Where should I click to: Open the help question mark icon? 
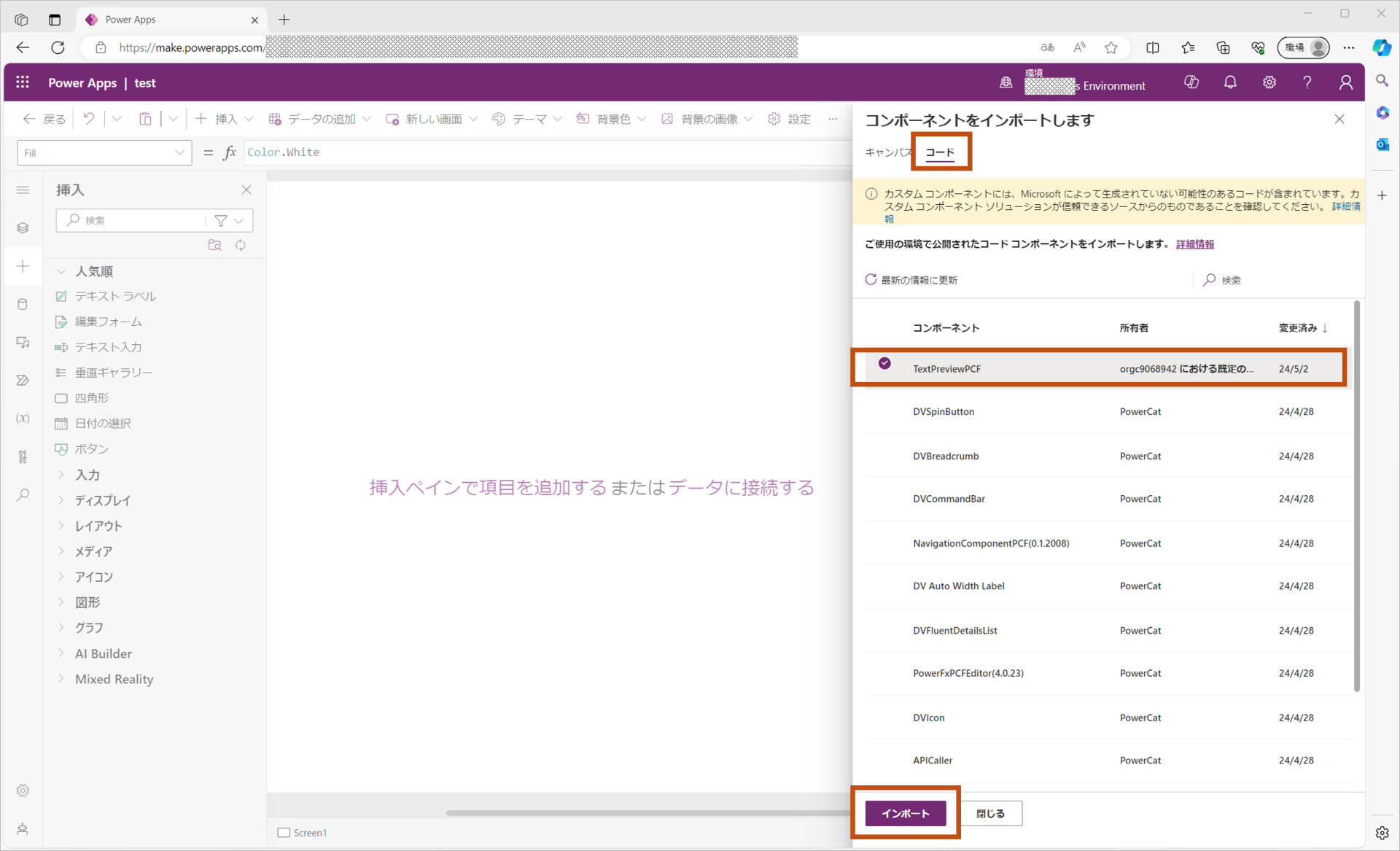pyautogui.click(x=1307, y=82)
